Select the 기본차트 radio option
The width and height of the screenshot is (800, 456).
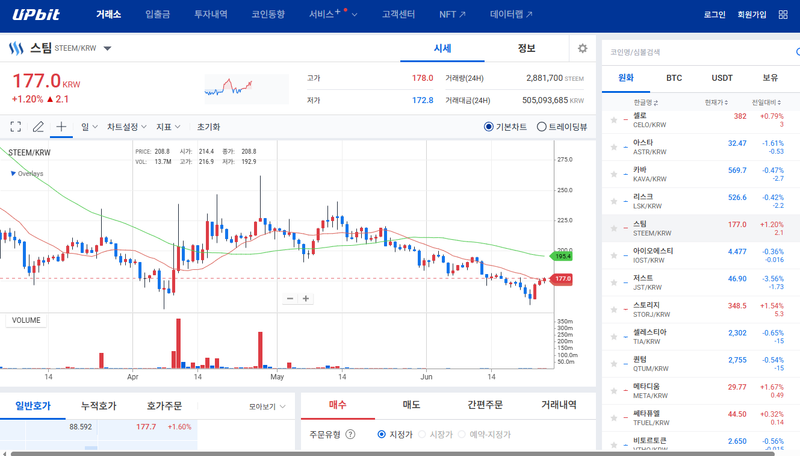point(489,126)
